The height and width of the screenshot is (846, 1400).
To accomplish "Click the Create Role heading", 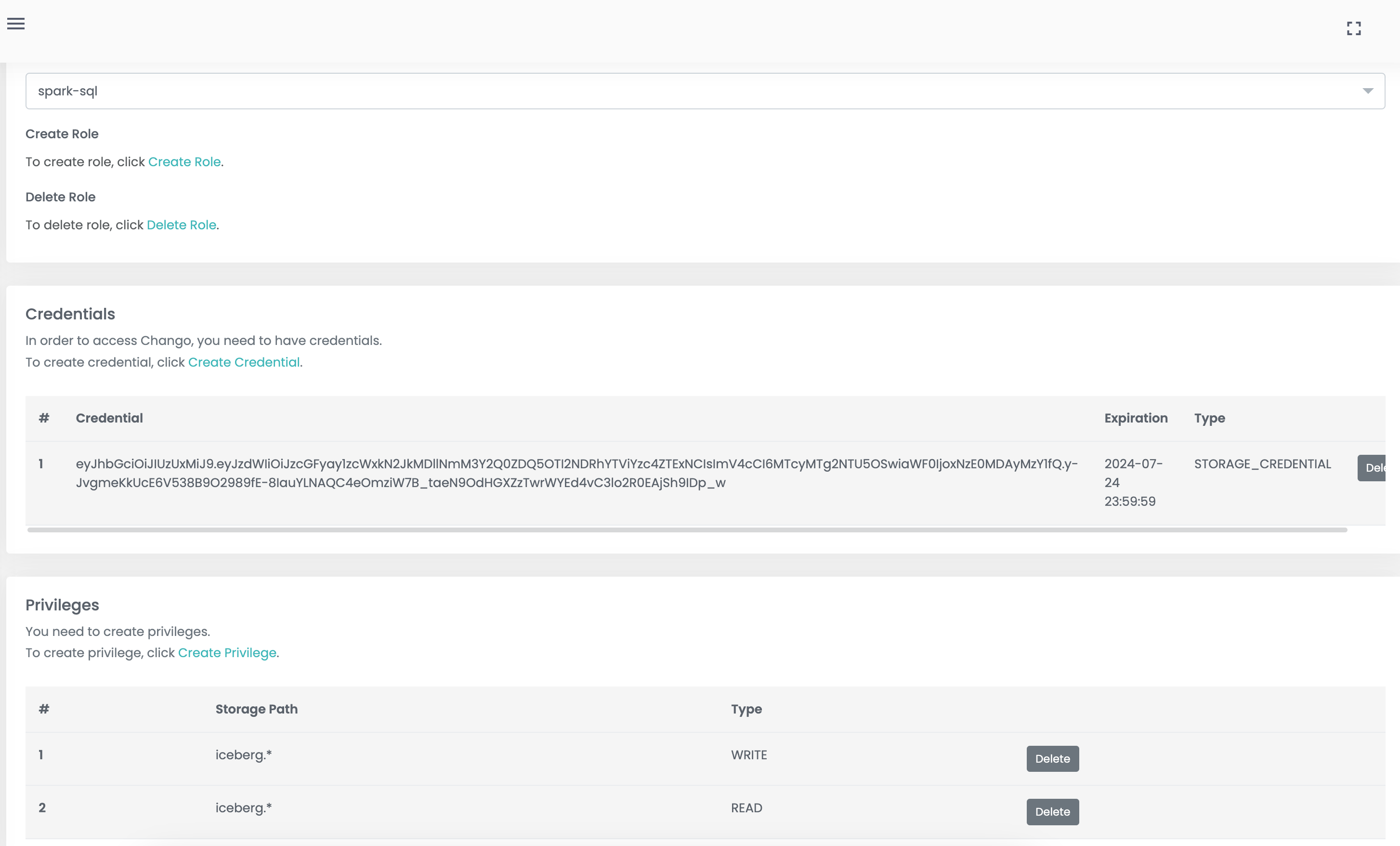I will coord(62,134).
